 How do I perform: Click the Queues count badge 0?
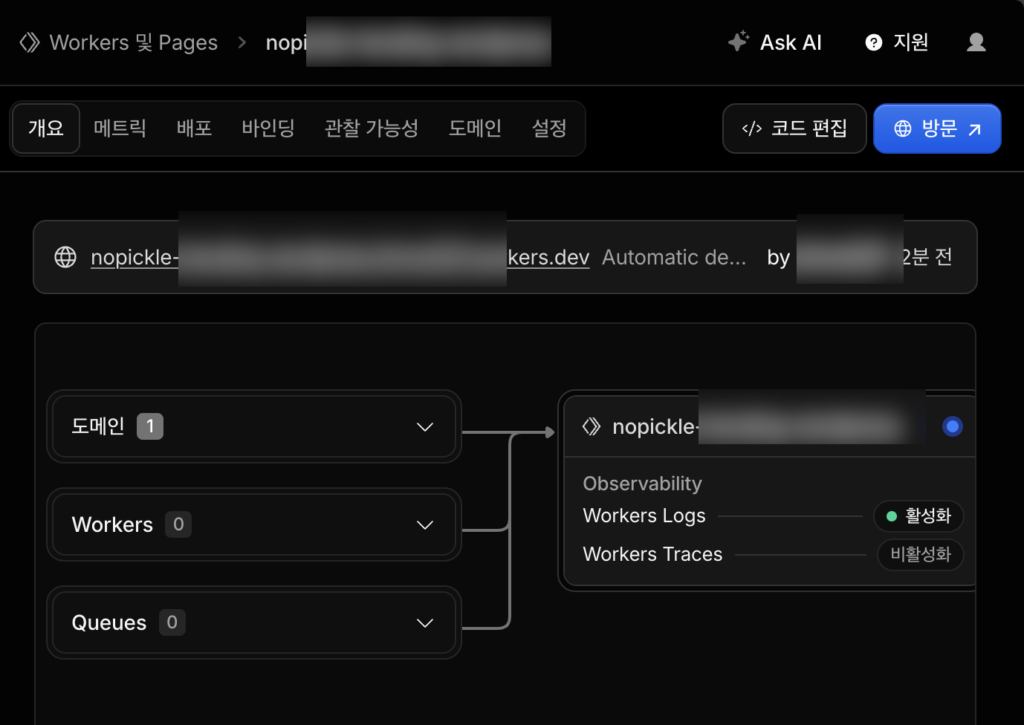click(172, 622)
